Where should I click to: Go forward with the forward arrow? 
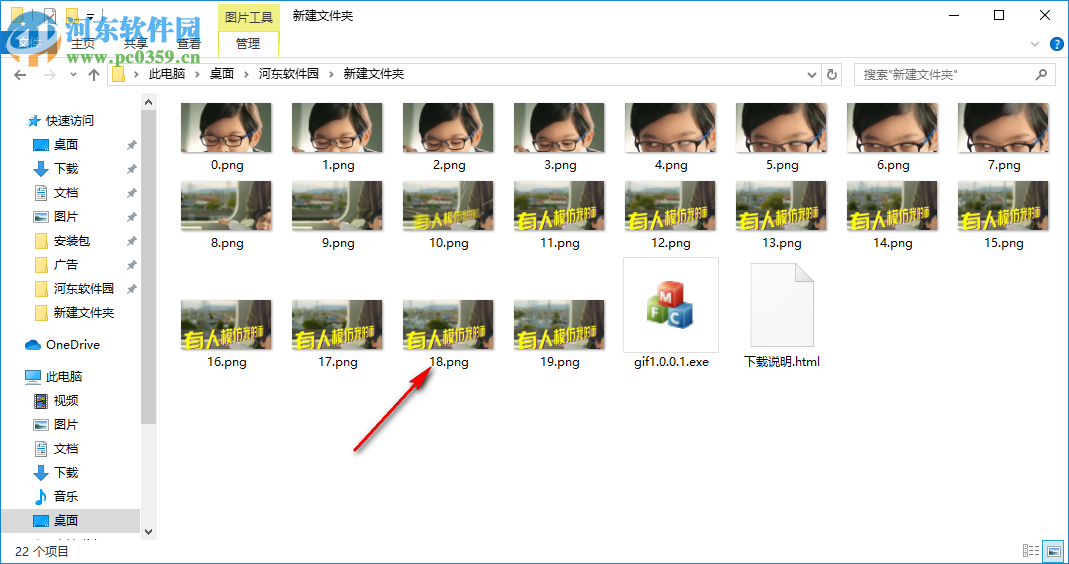[49, 74]
